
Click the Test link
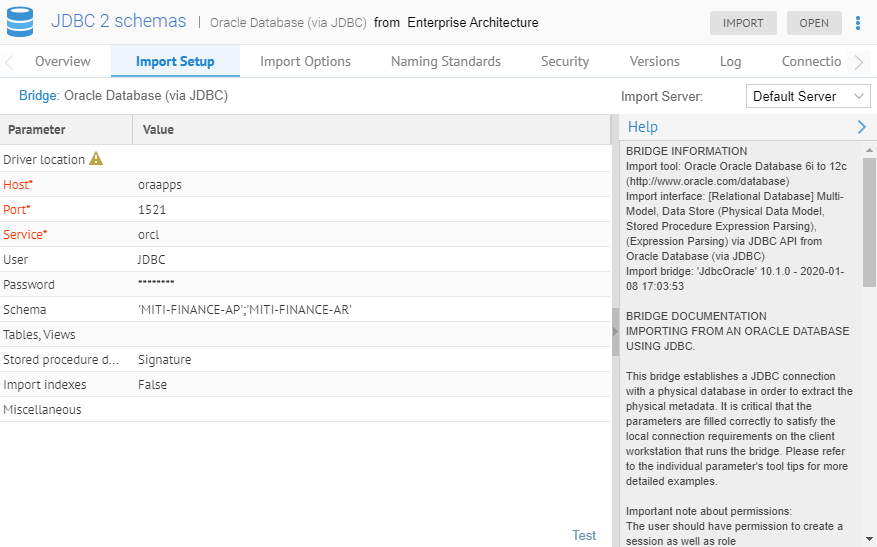pyautogui.click(x=584, y=535)
